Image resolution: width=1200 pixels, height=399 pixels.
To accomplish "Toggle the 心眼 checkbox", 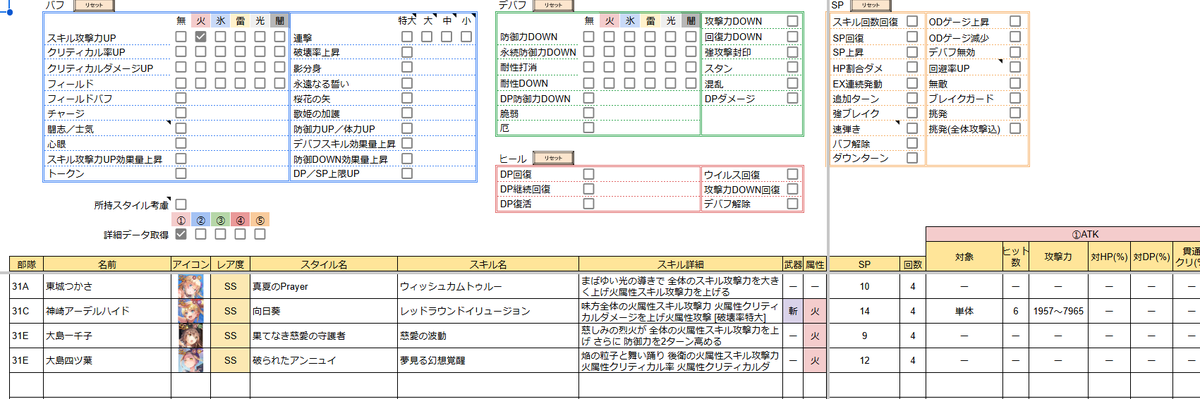I will point(181,144).
